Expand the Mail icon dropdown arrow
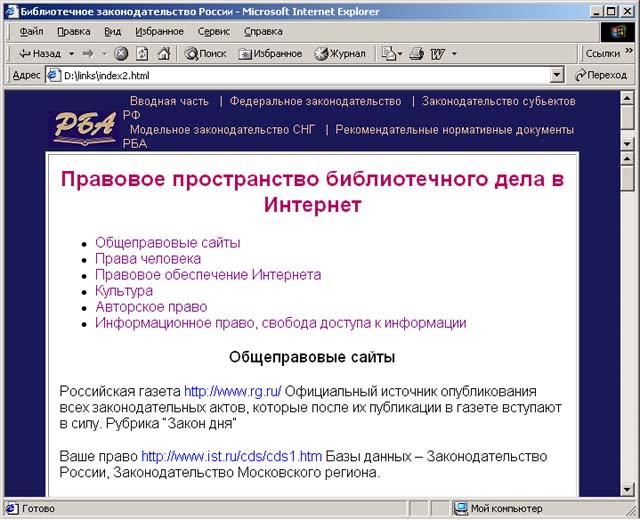640x520 pixels. [400, 53]
